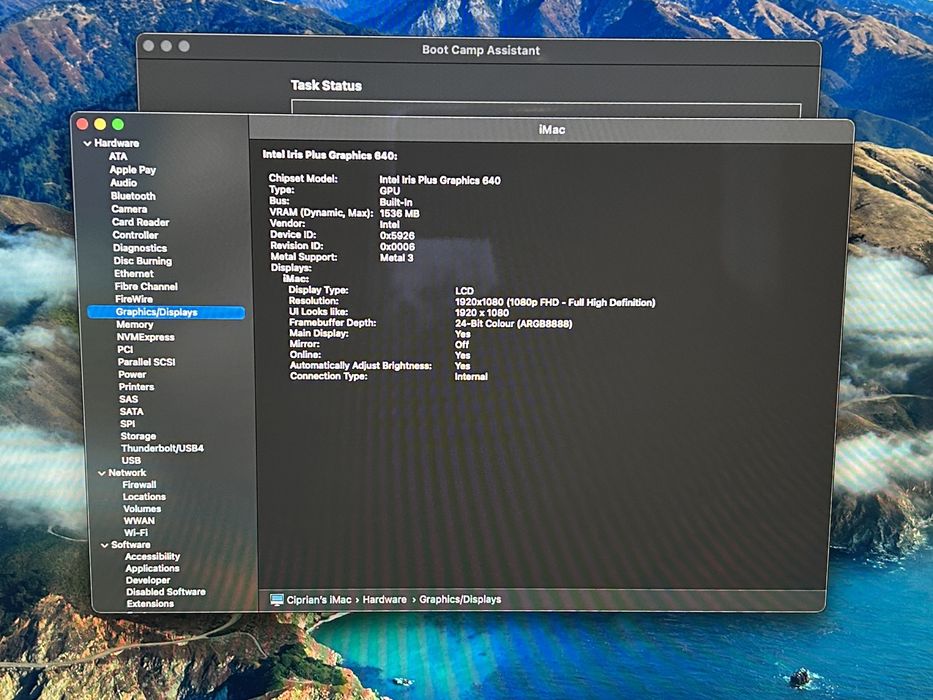Screen dimensions: 933x700
Task: Select Extensions under Software
Action: (150, 604)
